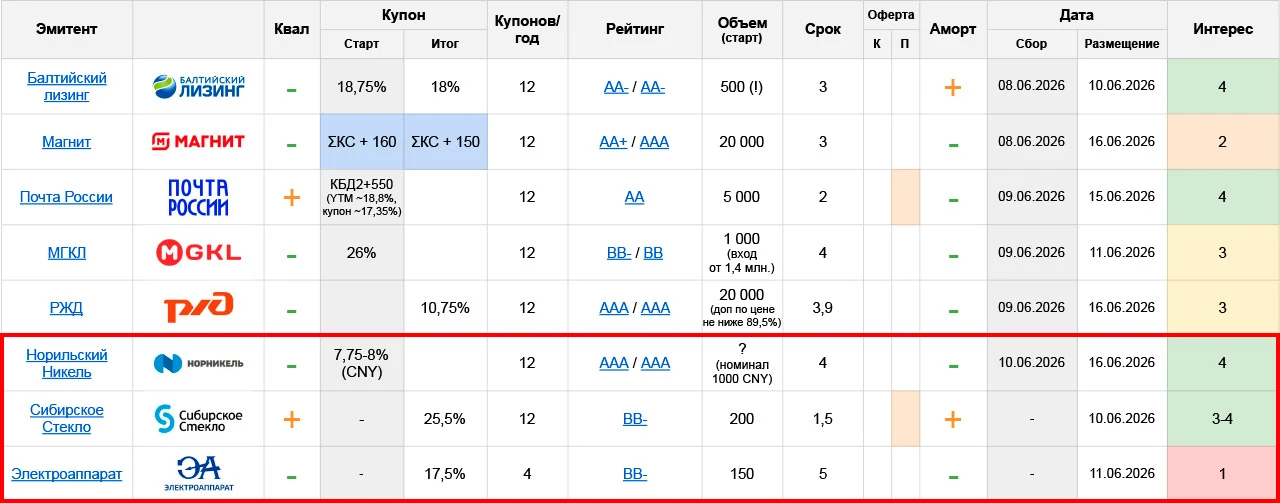The width and height of the screenshot is (1280, 503).
Task: Click the 26% coupon cell for МГКЛ
Action: click(x=361, y=253)
